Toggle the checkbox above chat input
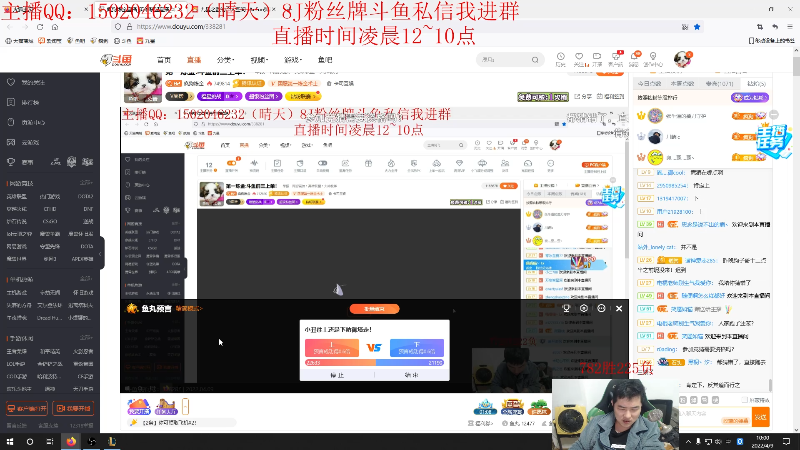Image resolution: width=800 pixels, height=450 pixels. (744, 400)
